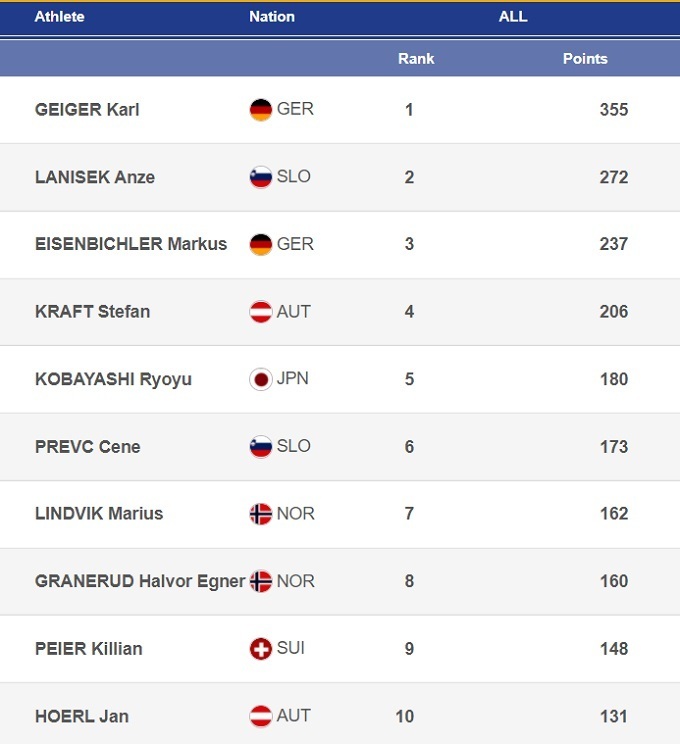
Task: Open athlete GRANERUD Halvor Egner
Action: [x=140, y=582]
